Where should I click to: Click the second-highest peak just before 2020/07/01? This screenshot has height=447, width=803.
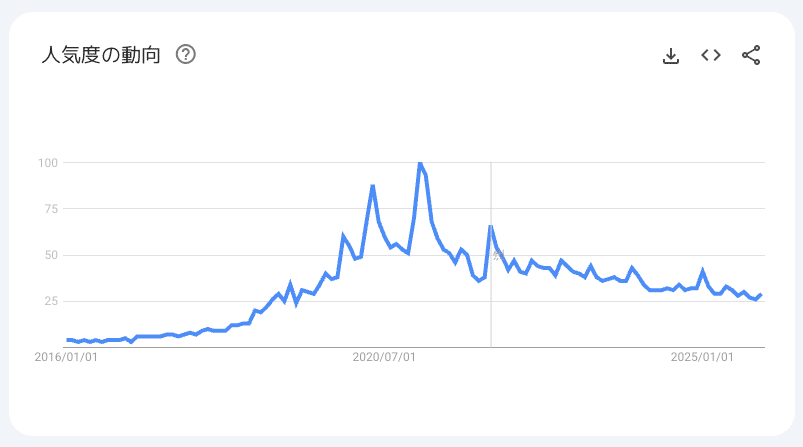click(x=372, y=185)
